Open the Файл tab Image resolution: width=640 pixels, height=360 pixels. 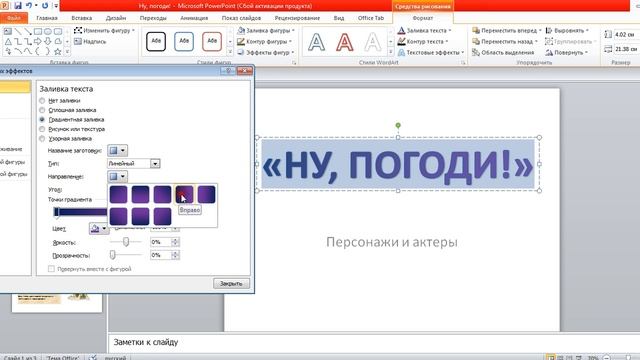point(14,18)
